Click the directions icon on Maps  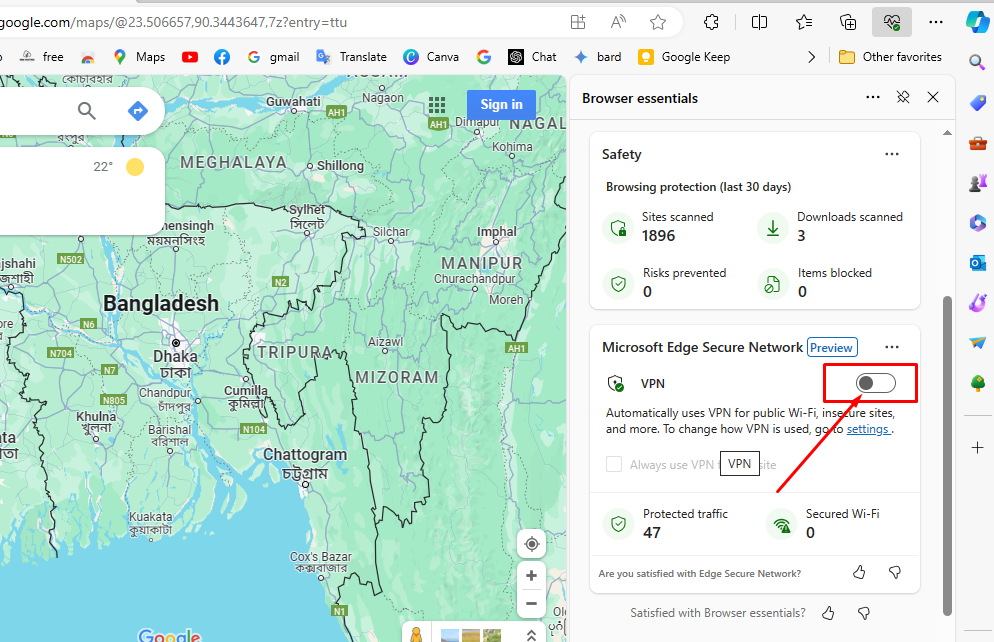pyautogui.click(x=138, y=110)
